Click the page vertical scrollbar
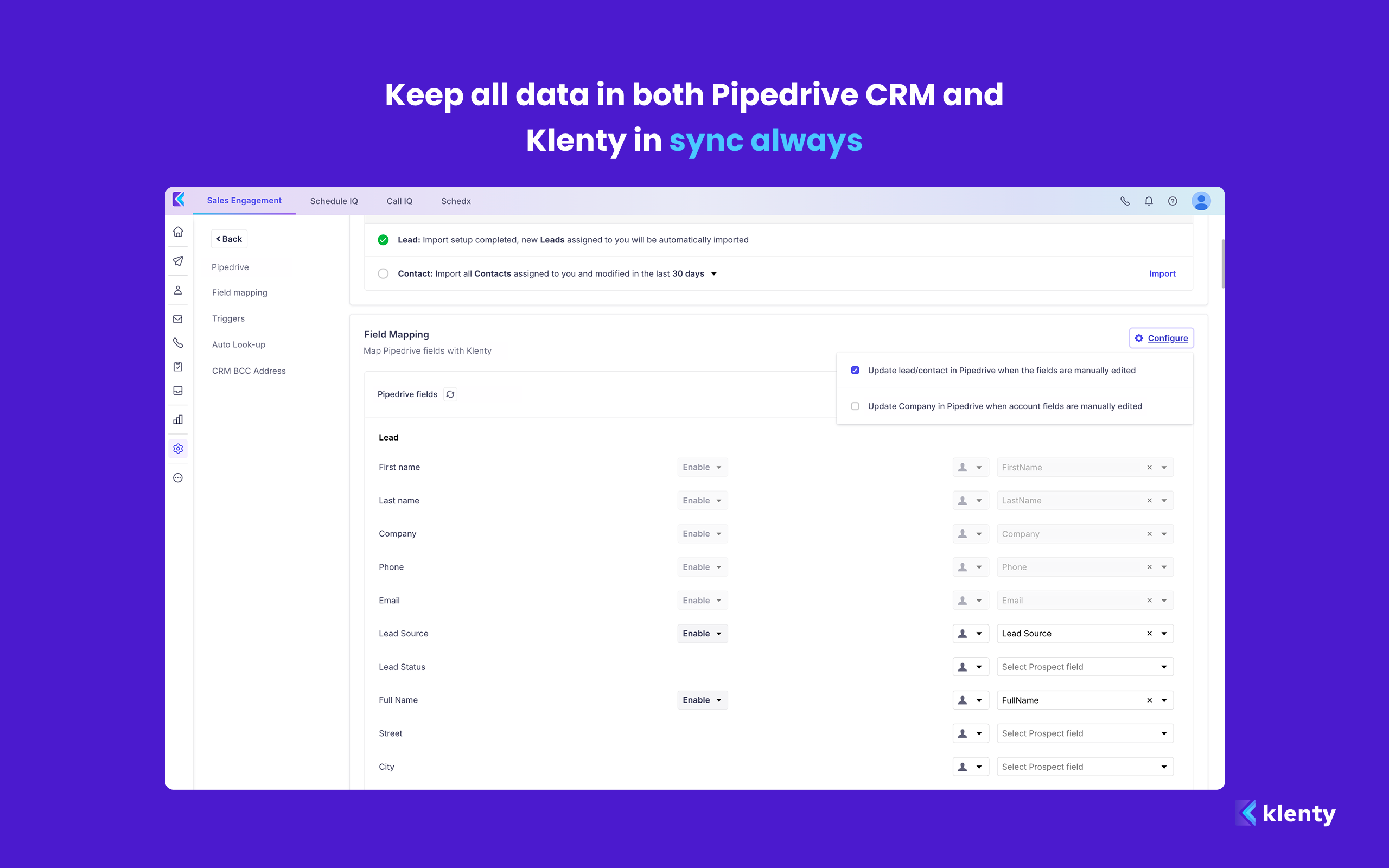Screen dimensions: 1389x868 point(1223,264)
